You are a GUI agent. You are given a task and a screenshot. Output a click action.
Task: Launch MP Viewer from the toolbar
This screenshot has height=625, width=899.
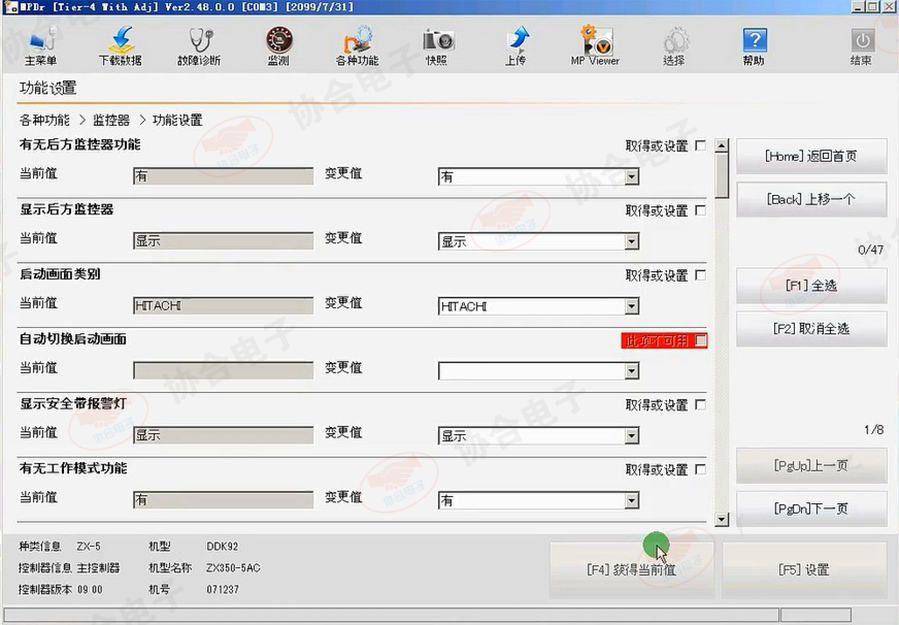[x=595, y=46]
